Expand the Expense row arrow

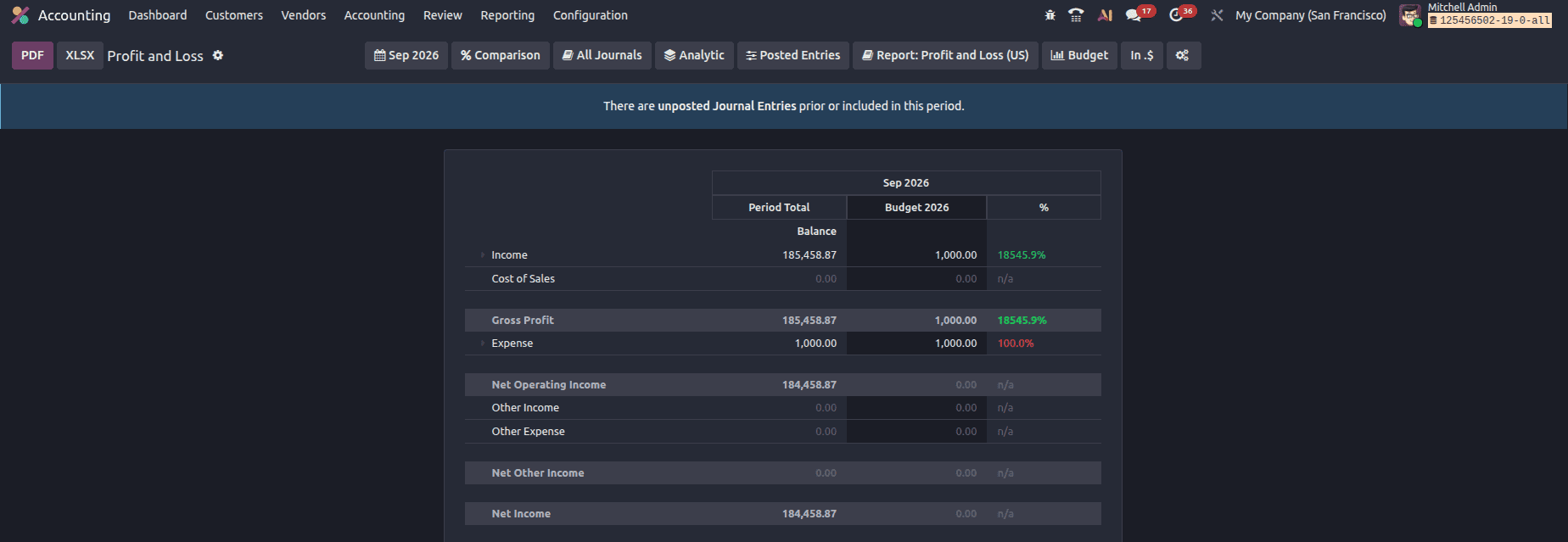tap(482, 344)
